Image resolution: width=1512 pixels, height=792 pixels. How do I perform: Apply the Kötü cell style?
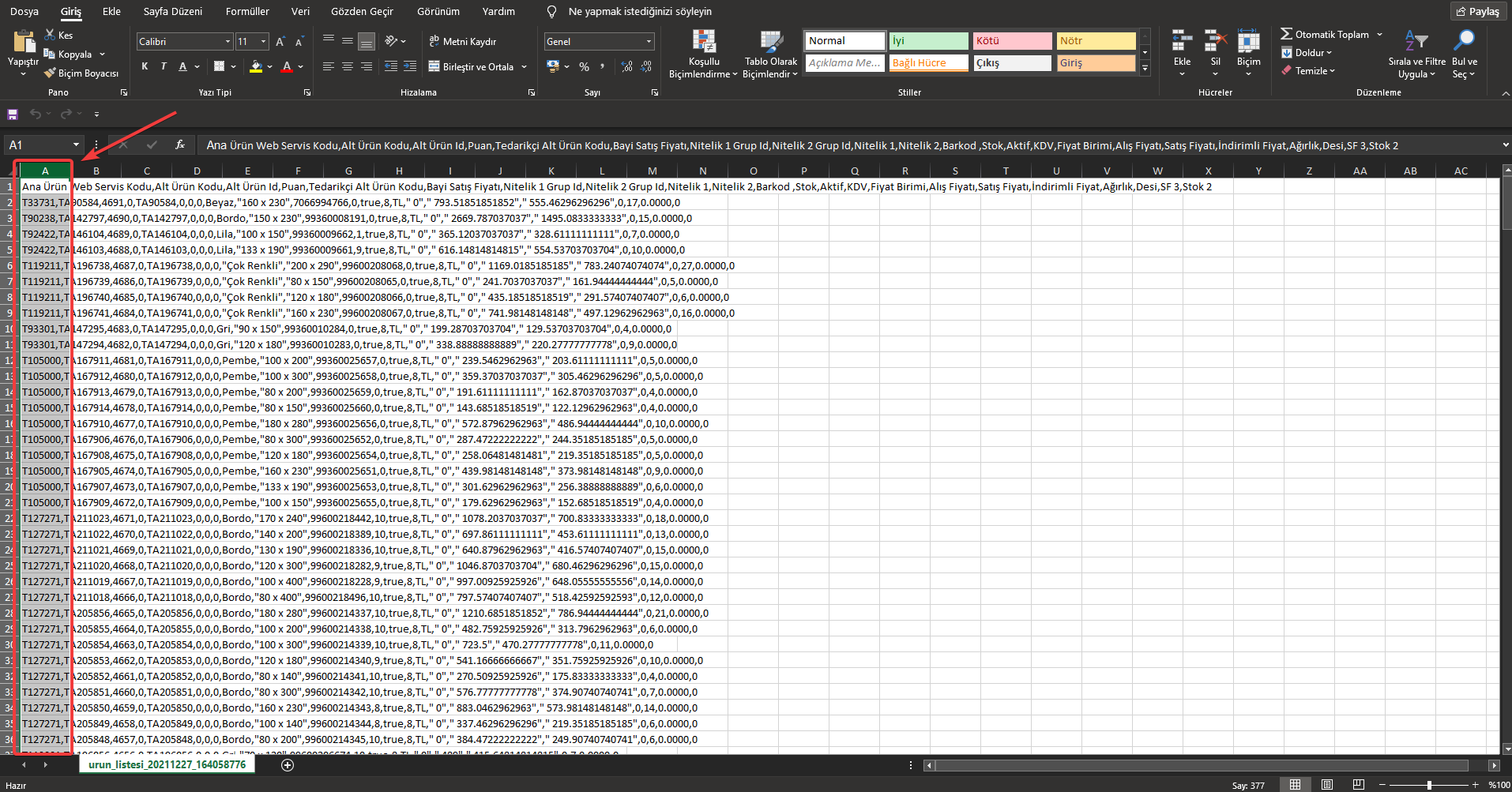(x=1012, y=40)
